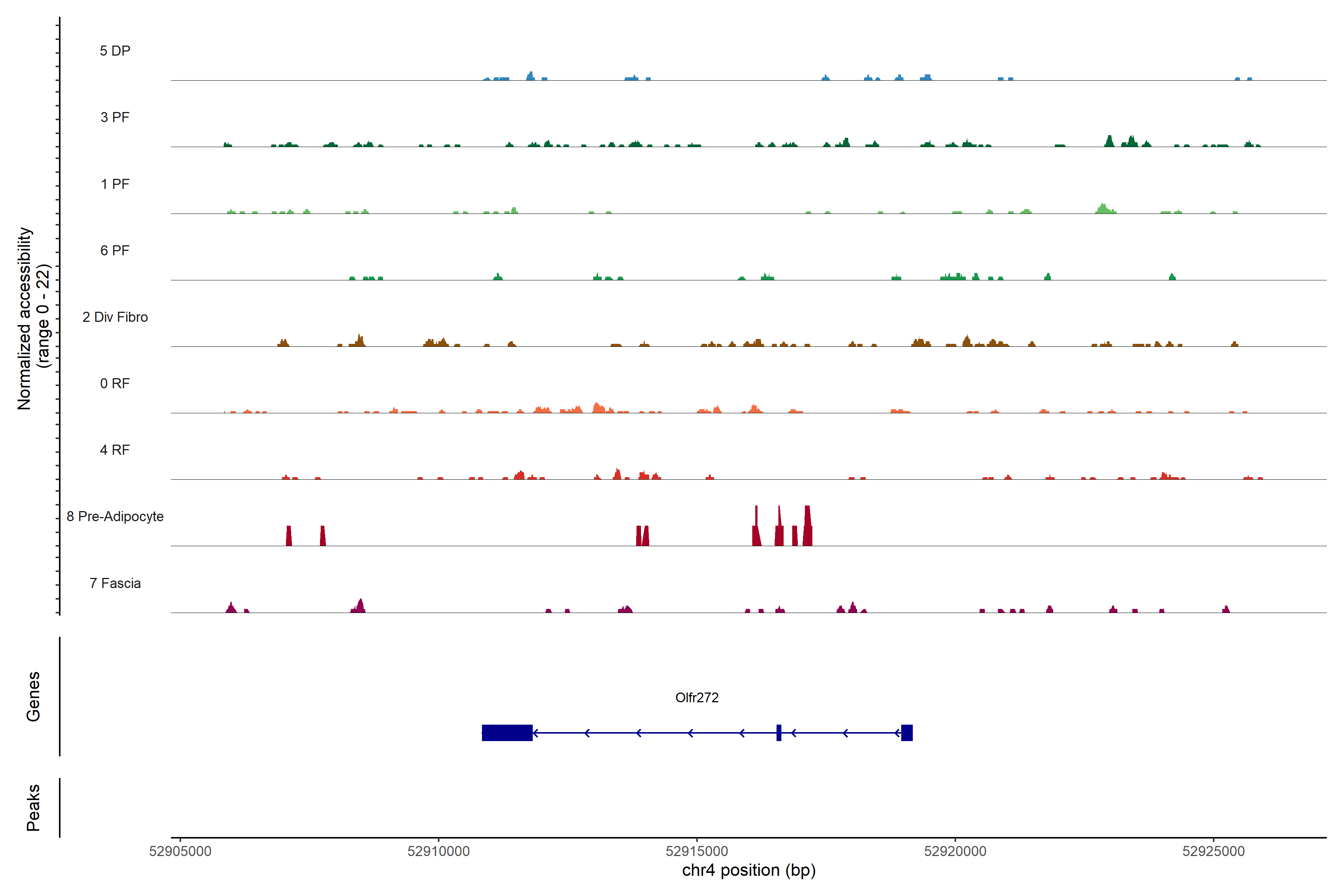
Task: Click the large leftmost Olfr272 exon block
Action: click(507, 732)
